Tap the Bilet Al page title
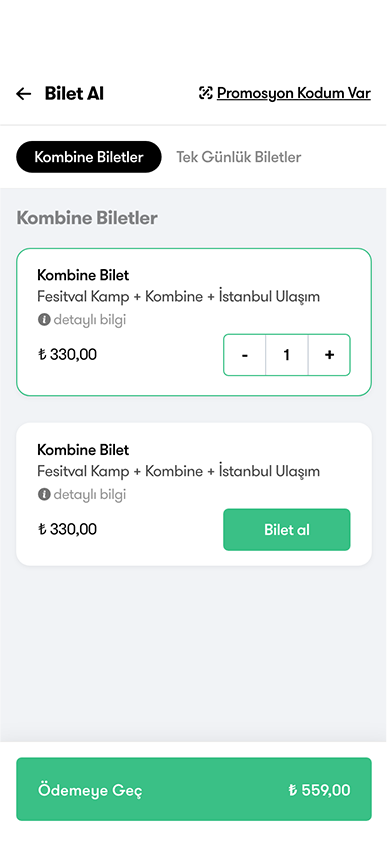 coord(74,94)
